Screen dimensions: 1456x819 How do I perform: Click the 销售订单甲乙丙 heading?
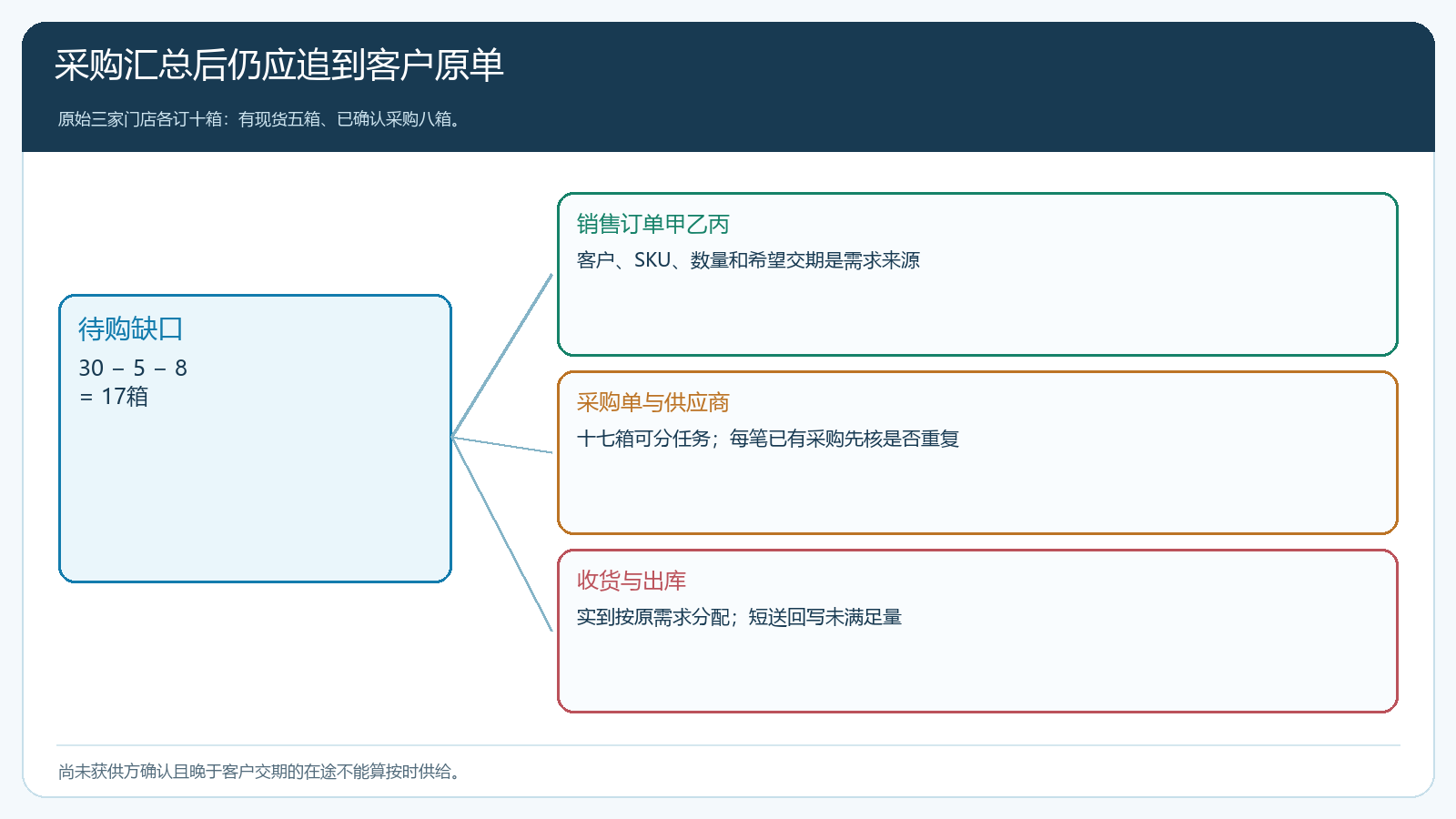pos(653,224)
